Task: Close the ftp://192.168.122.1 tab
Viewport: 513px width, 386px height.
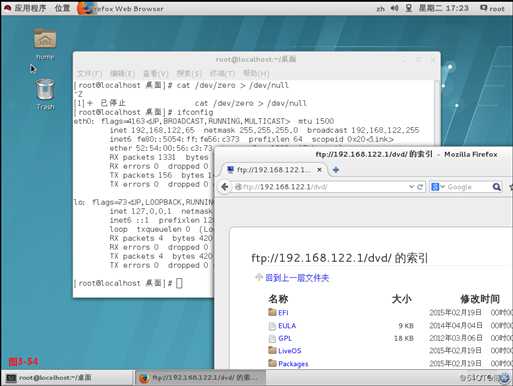Action: point(319,170)
